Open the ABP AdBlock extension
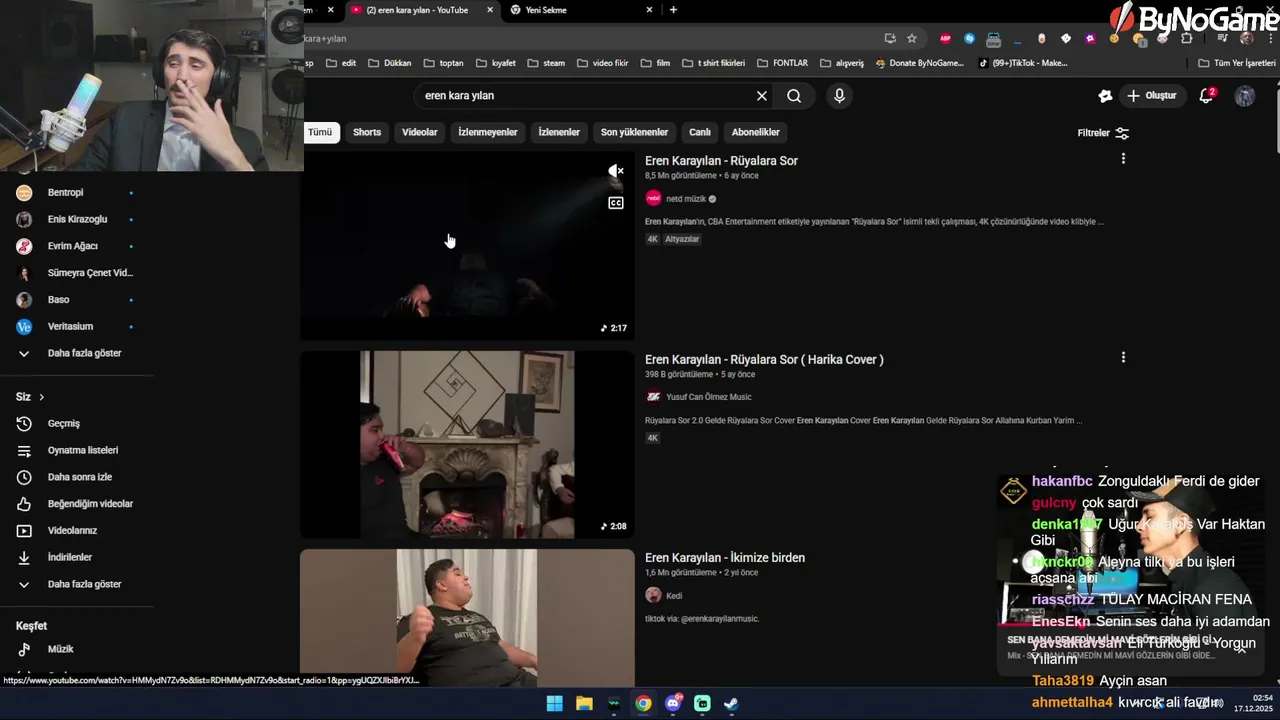This screenshot has width=1280, height=720. pyautogui.click(x=945, y=38)
